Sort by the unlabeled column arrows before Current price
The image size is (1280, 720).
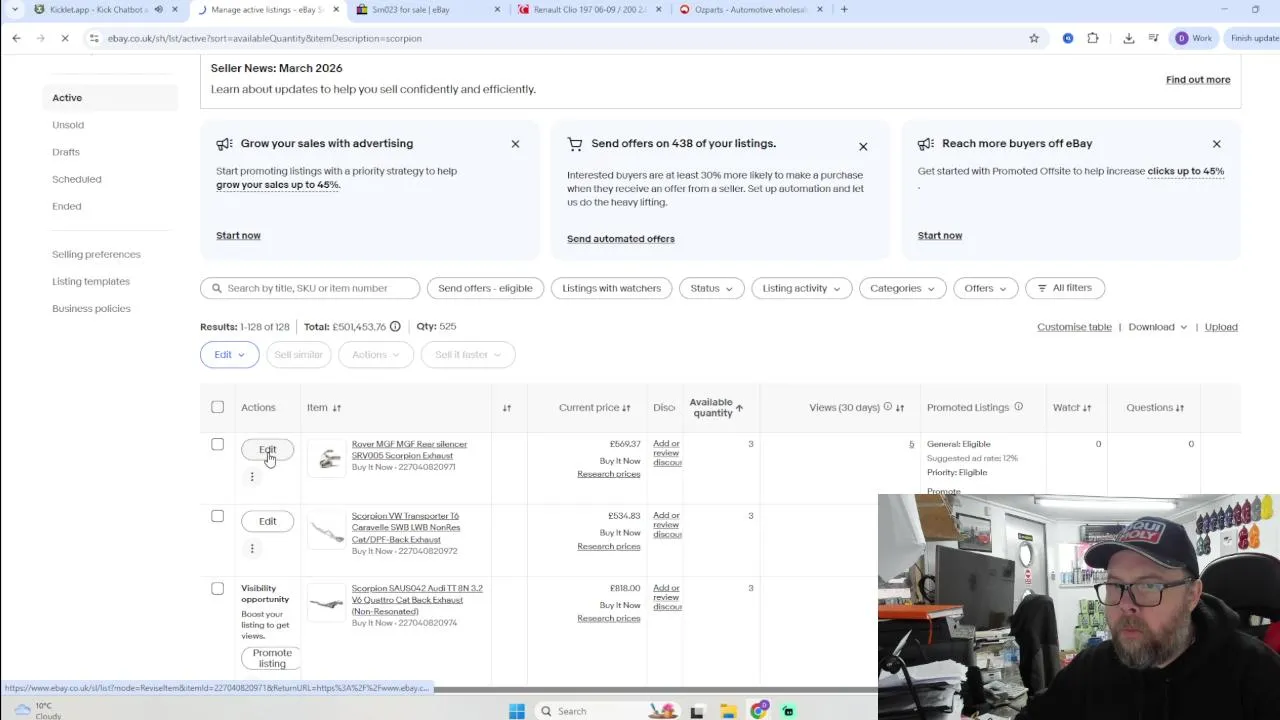pos(507,408)
